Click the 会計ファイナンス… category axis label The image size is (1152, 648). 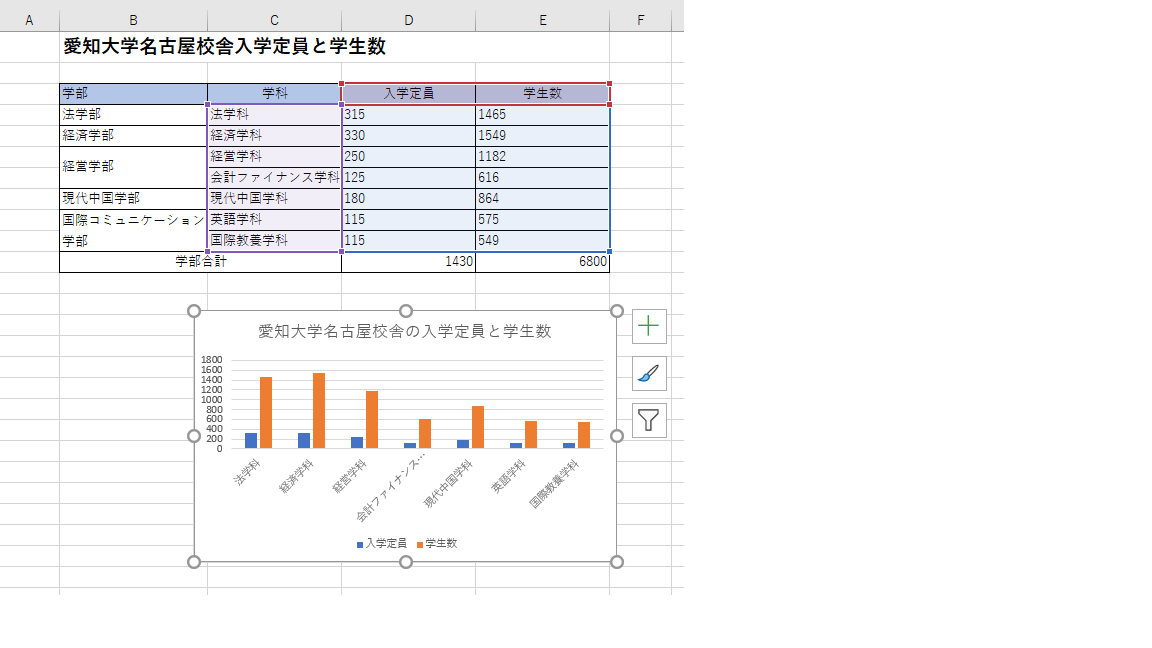pos(389,487)
